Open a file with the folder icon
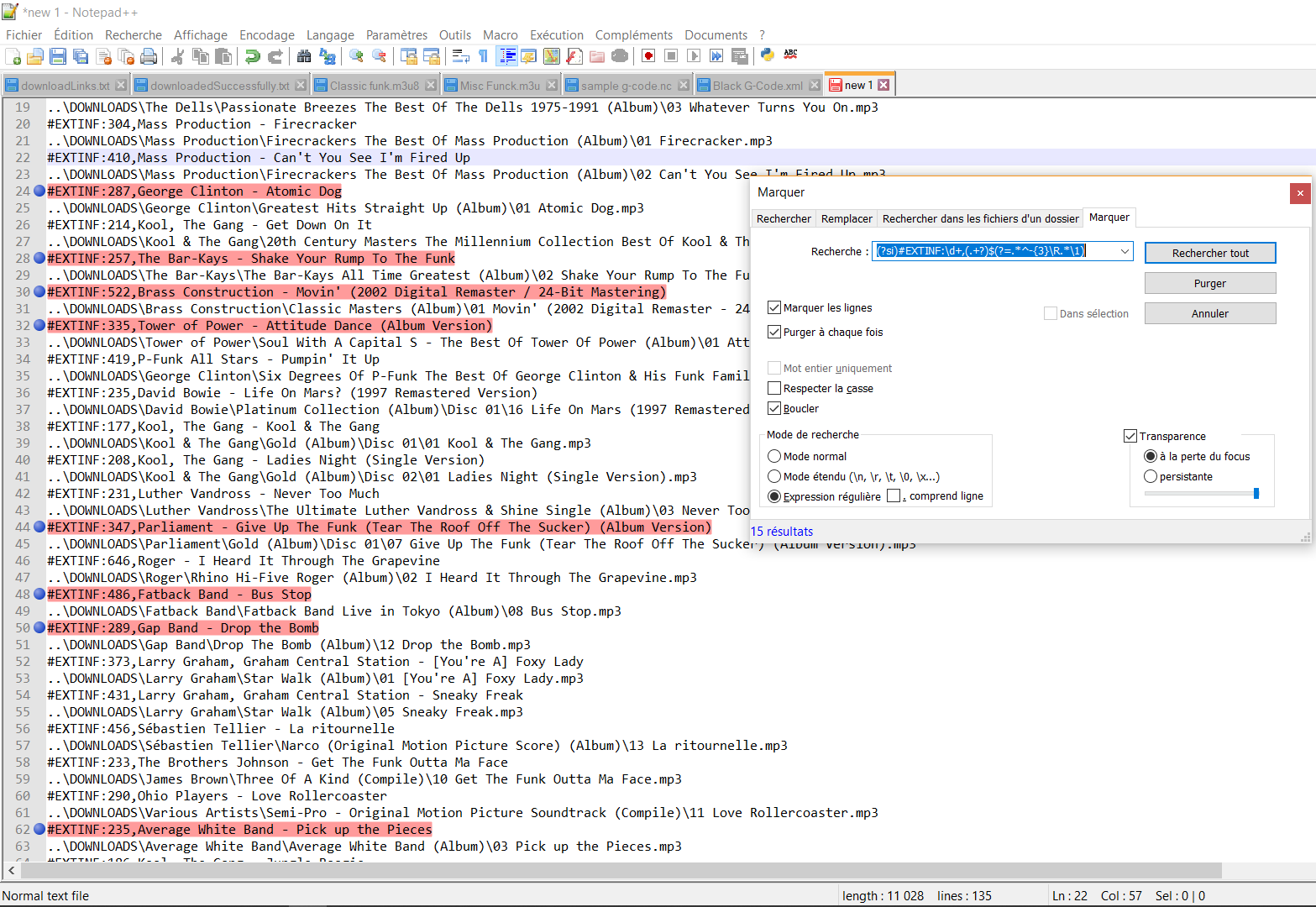The width and height of the screenshot is (1316, 907). (x=35, y=56)
